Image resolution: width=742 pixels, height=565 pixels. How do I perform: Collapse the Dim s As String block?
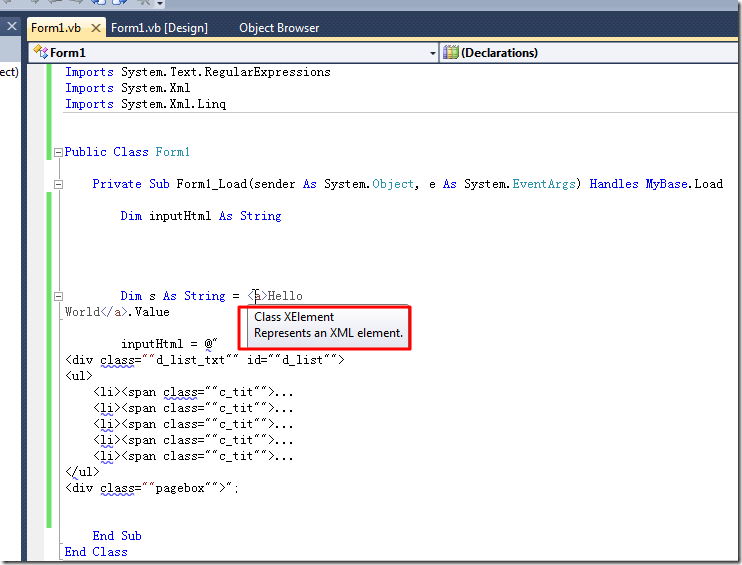[x=58, y=297]
